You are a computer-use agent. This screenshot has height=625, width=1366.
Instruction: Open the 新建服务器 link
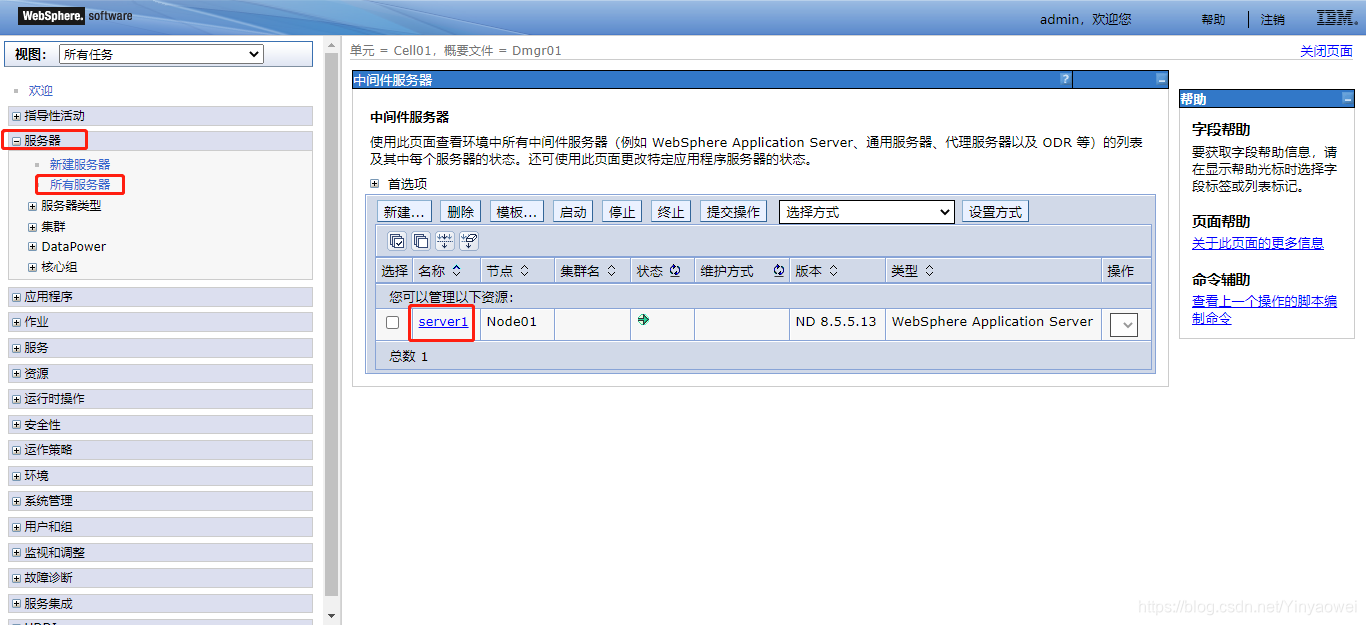tap(80, 164)
